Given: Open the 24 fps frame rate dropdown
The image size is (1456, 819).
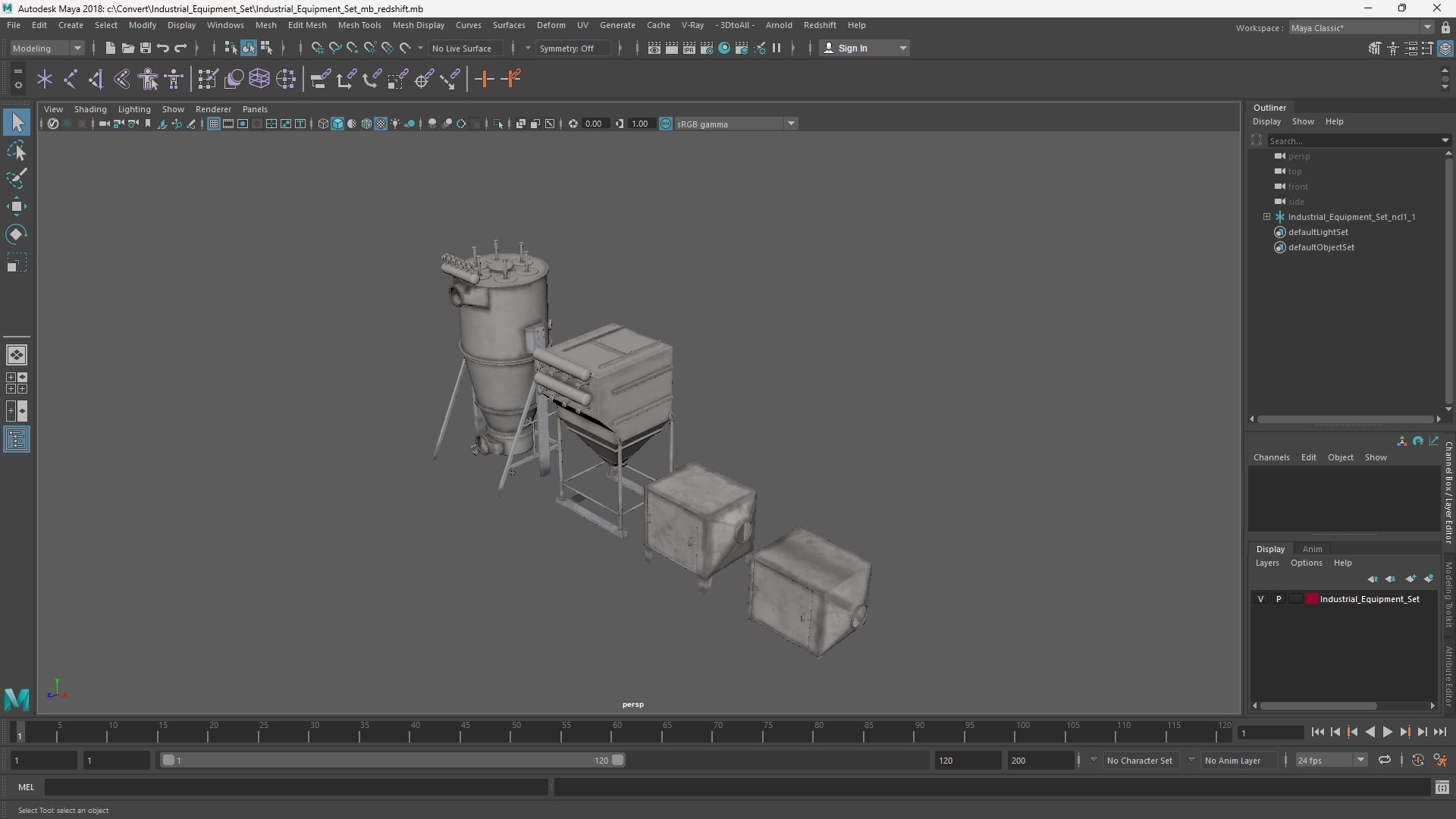Looking at the screenshot, I should point(1331,760).
